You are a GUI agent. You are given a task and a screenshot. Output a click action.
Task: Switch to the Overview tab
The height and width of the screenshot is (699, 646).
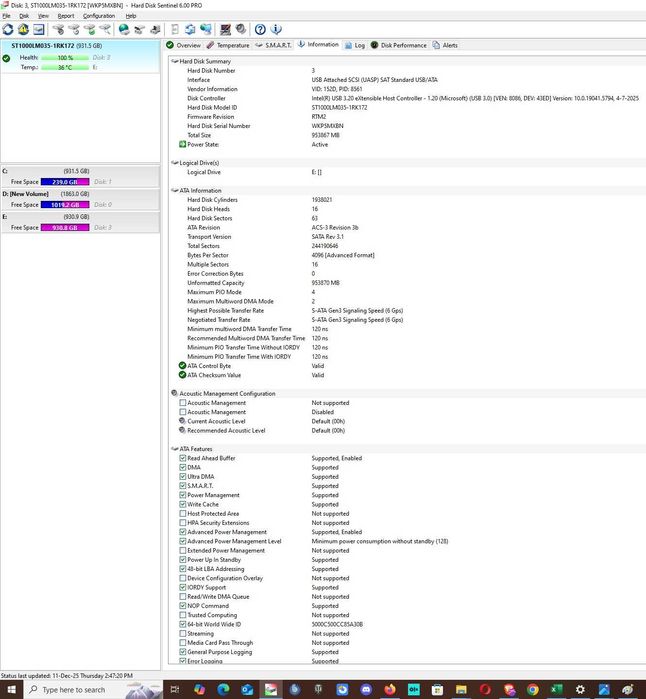(183, 45)
